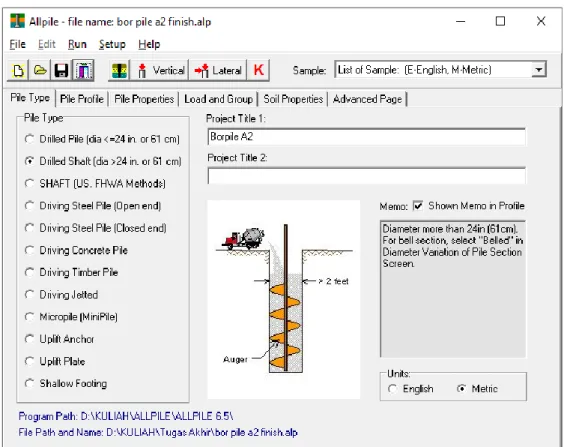564x447 pixels.
Task: Switch to the Pile Properties tab
Action: point(144,99)
